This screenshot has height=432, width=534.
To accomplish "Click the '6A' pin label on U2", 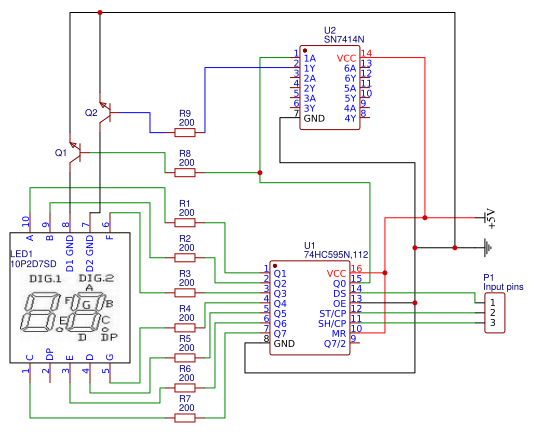I will (x=350, y=68).
